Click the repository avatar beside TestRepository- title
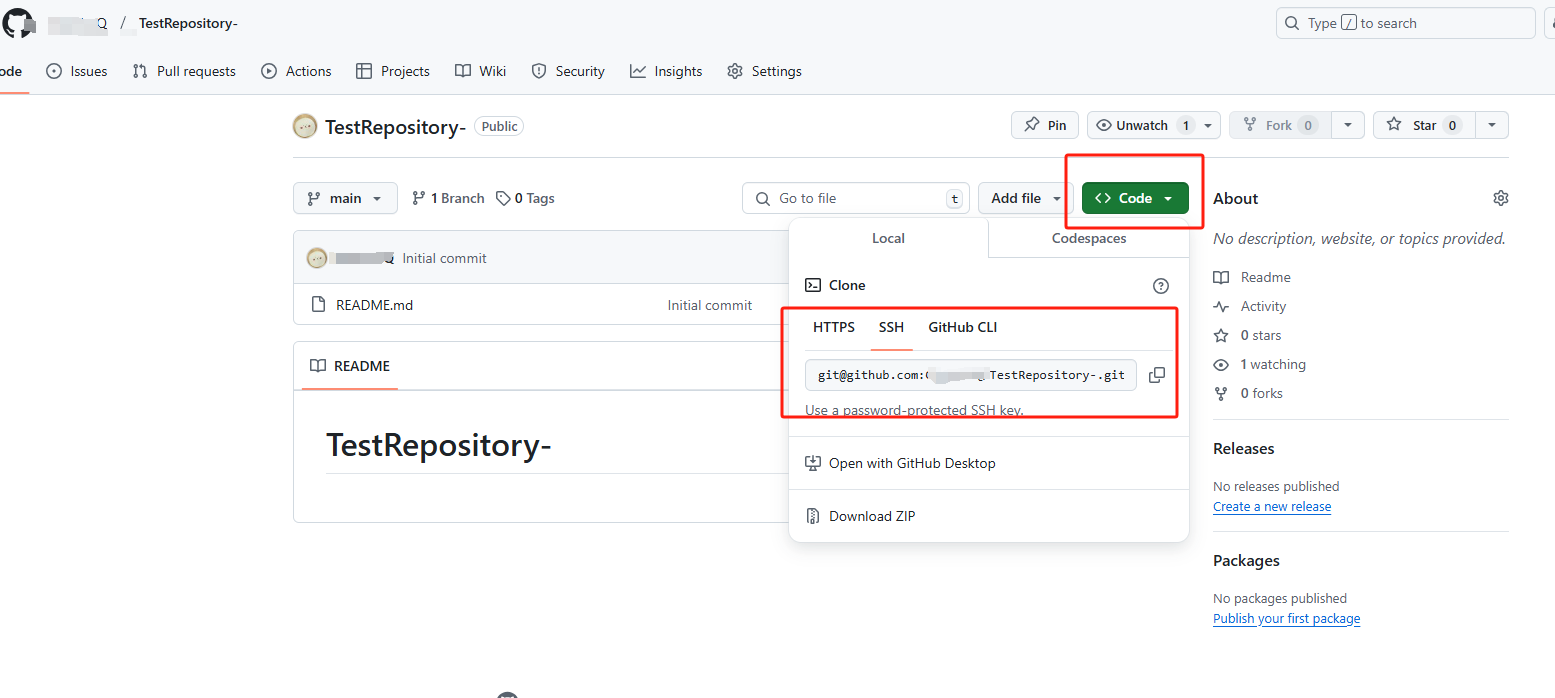The width and height of the screenshot is (1555, 698). (305, 126)
